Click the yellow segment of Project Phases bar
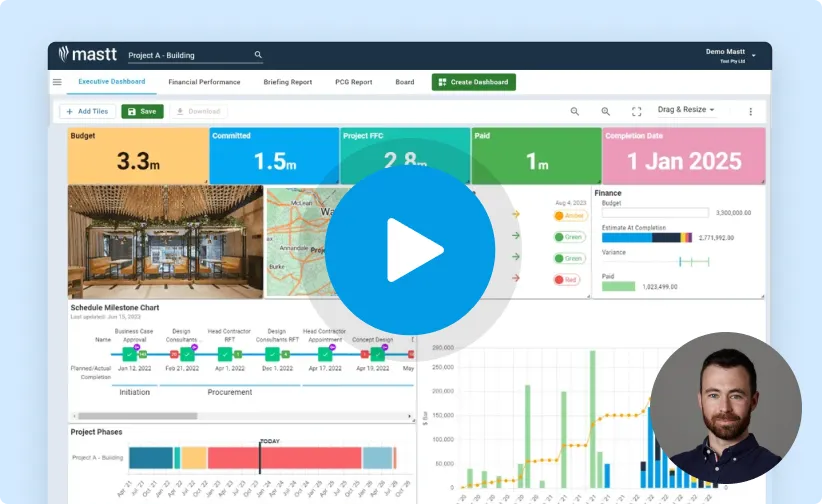The image size is (822, 504). [194, 458]
